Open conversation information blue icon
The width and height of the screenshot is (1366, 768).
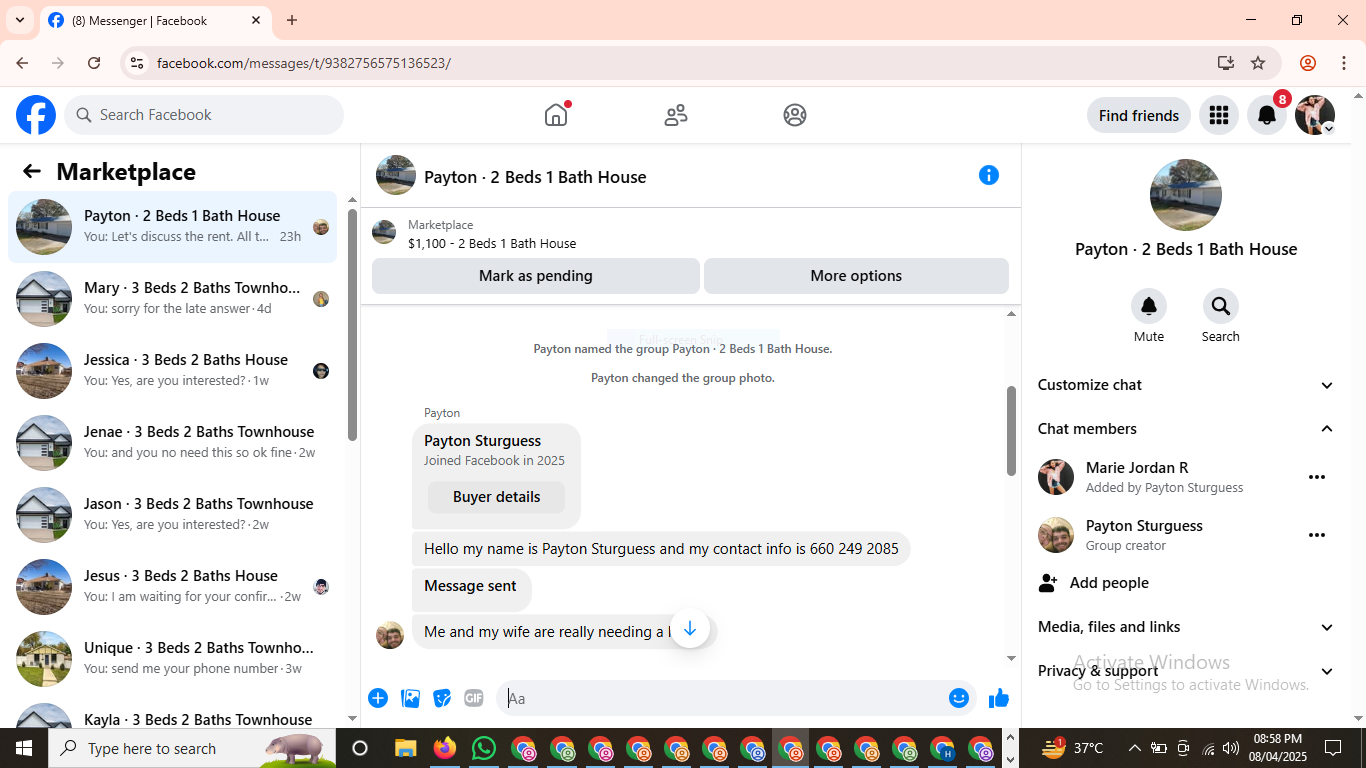pyautogui.click(x=989, y=175)
